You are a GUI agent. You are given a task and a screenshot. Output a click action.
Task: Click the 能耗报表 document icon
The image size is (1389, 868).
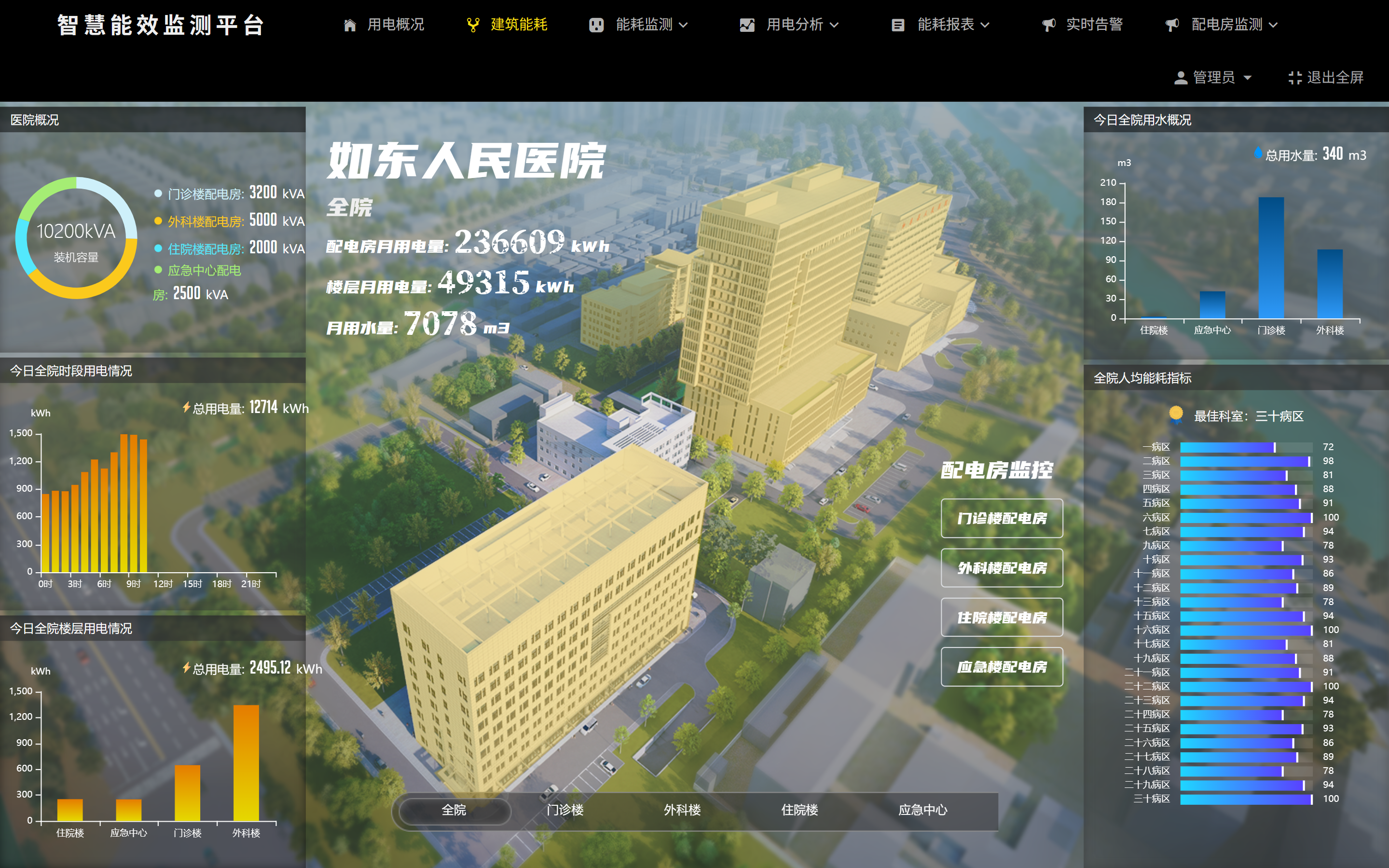pos(898,25)
